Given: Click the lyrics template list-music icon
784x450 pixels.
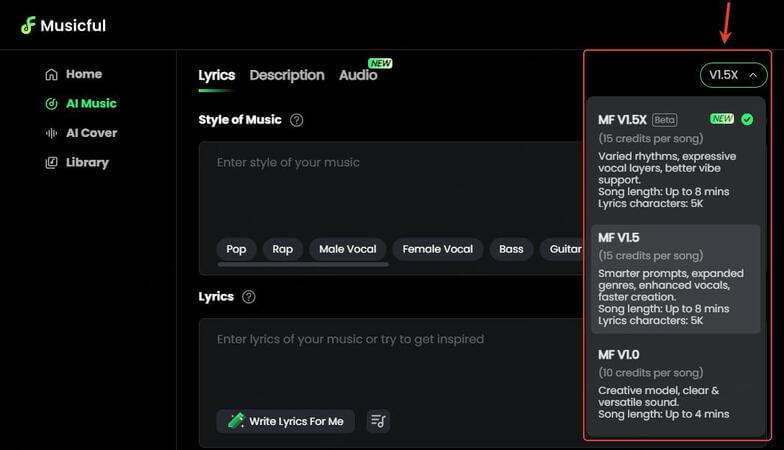Looking at the screenshot, I should 378,421.
